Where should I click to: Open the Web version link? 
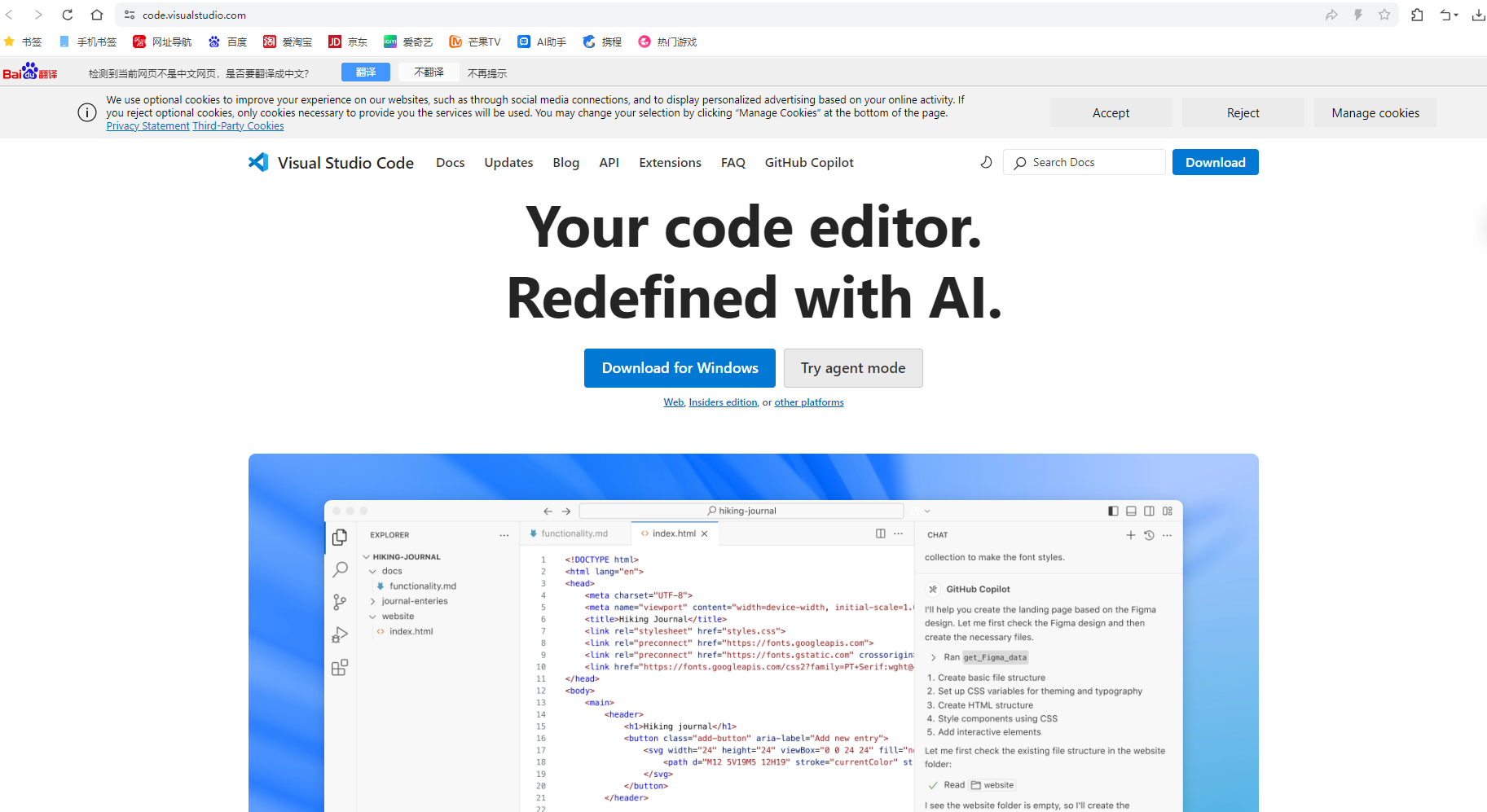674,402
